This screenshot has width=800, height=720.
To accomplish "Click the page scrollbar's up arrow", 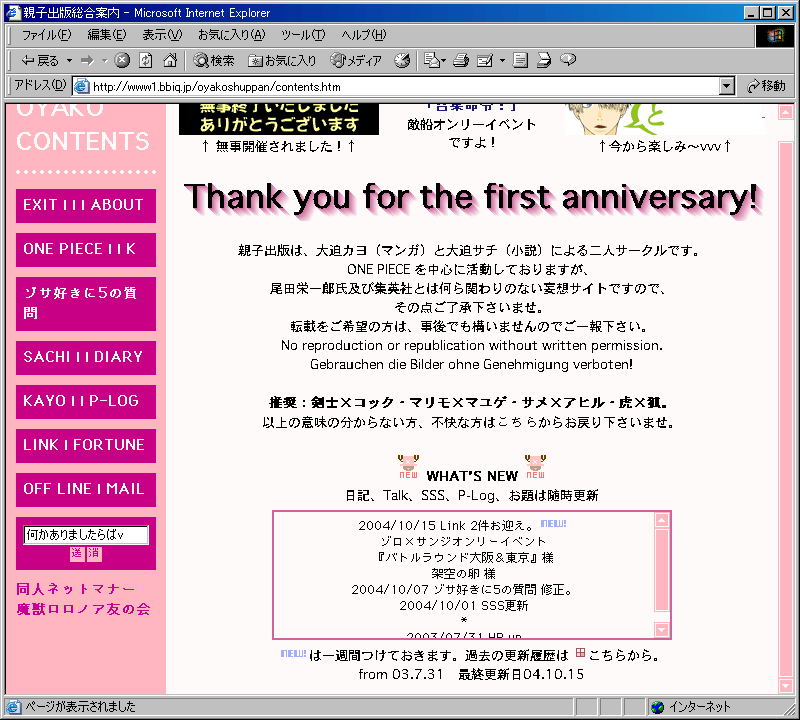I will 786,112.
